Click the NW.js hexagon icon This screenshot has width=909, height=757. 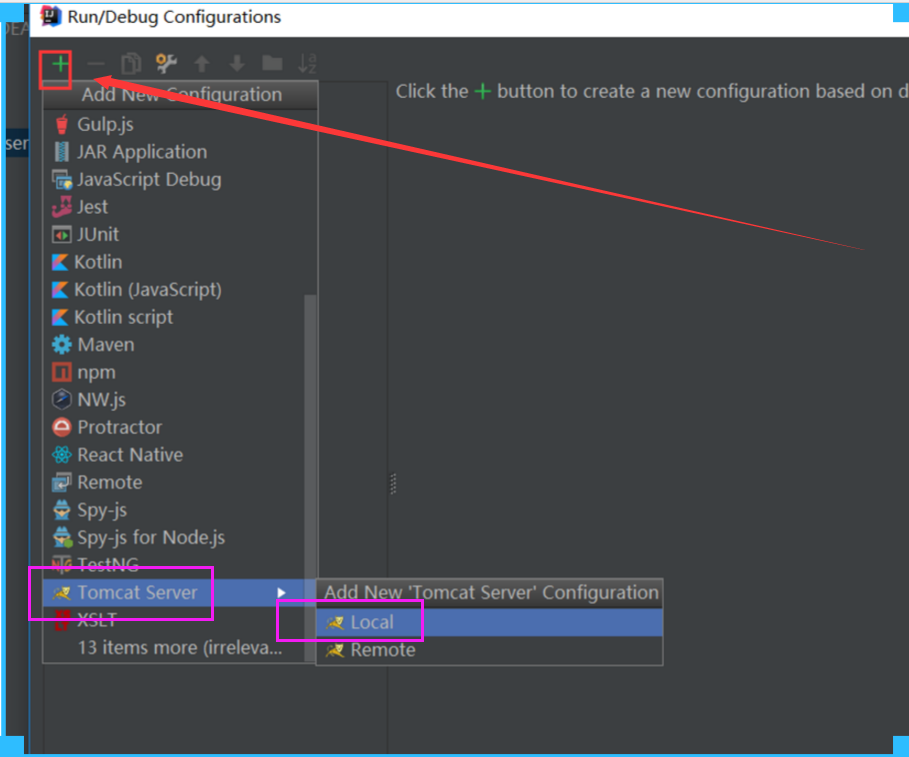(61, 399)
